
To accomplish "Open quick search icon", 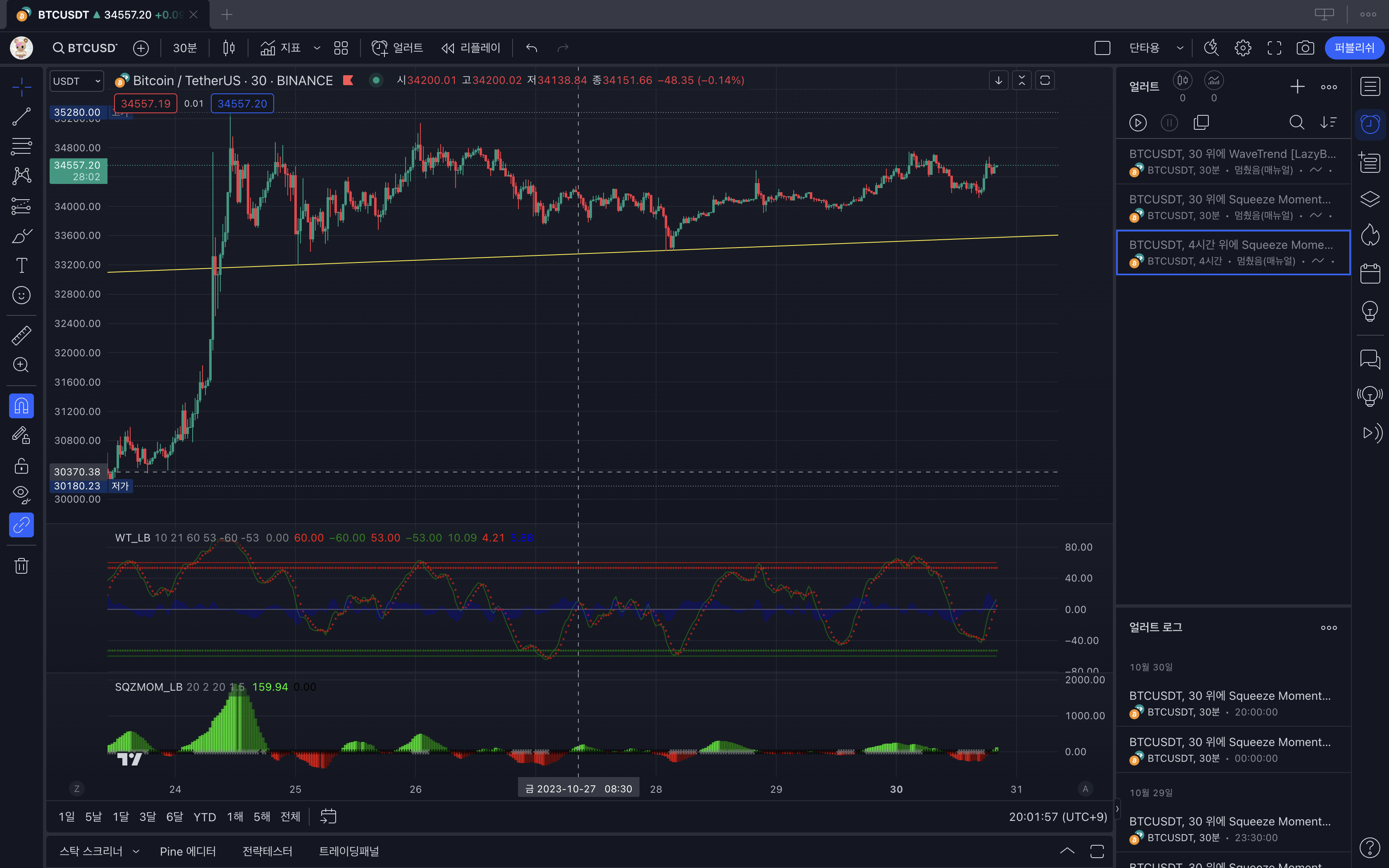I will pos(1211,48).
